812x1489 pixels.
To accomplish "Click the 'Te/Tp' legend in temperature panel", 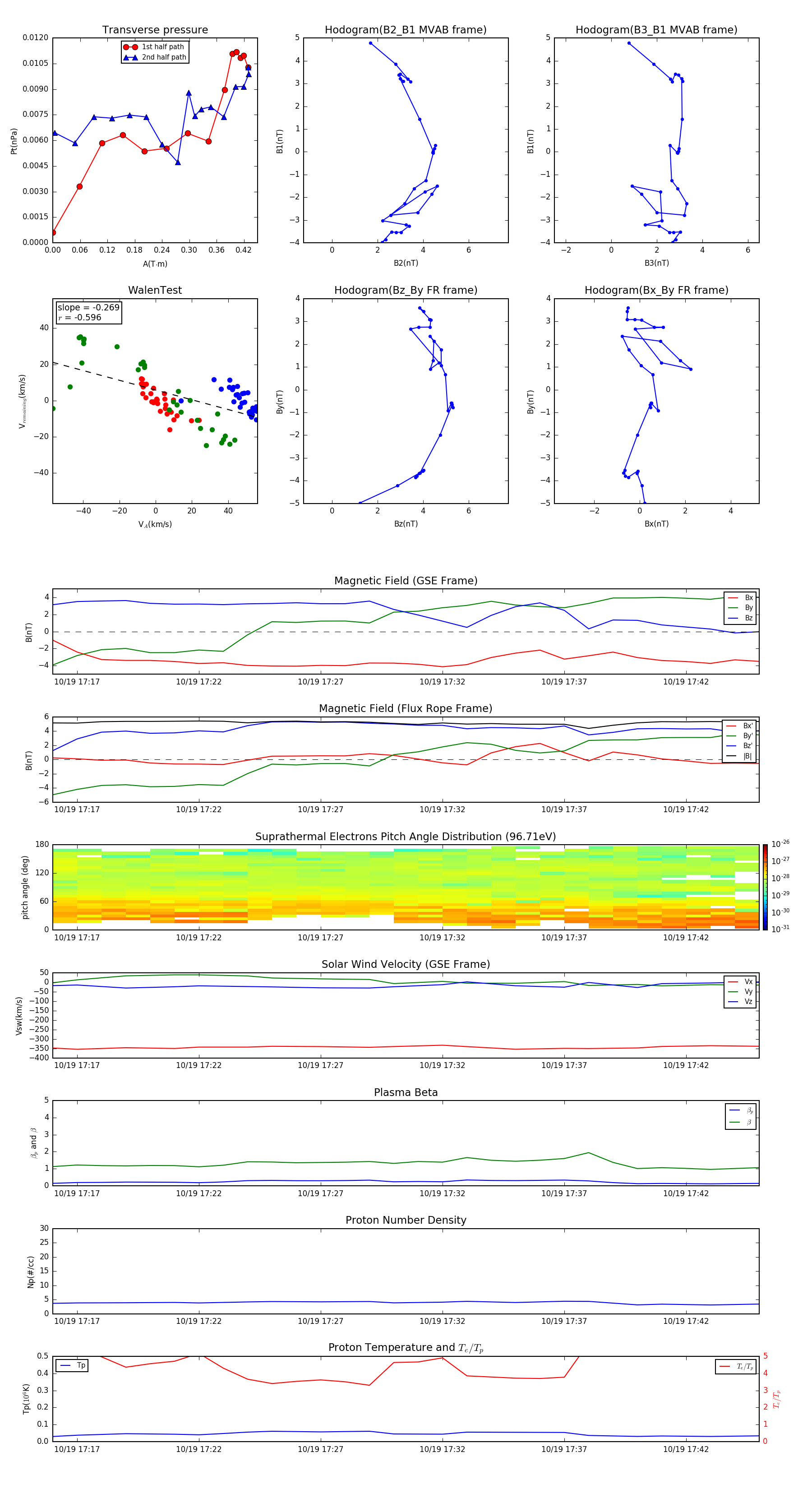I will pyautogui.click(x=736, y=1366).
